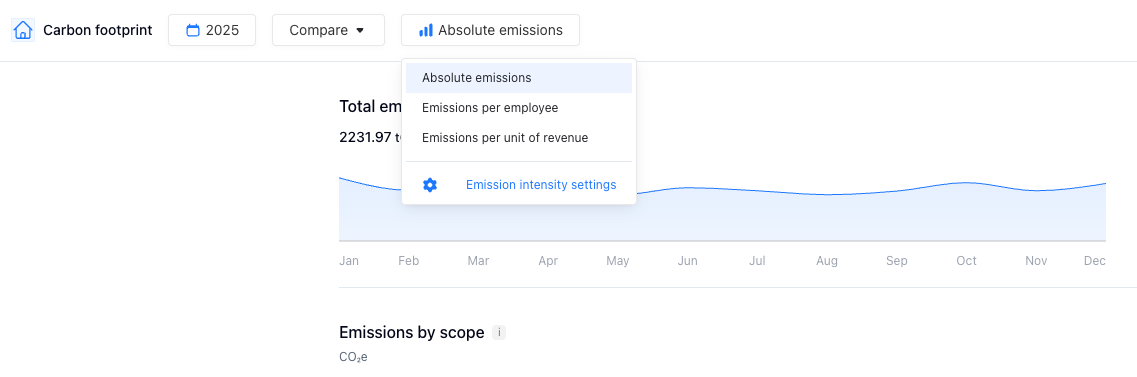Select Absolute emissions menu option
Image resolution: width=1137 pixels, height=377 pixels.
tap(518, 78)
